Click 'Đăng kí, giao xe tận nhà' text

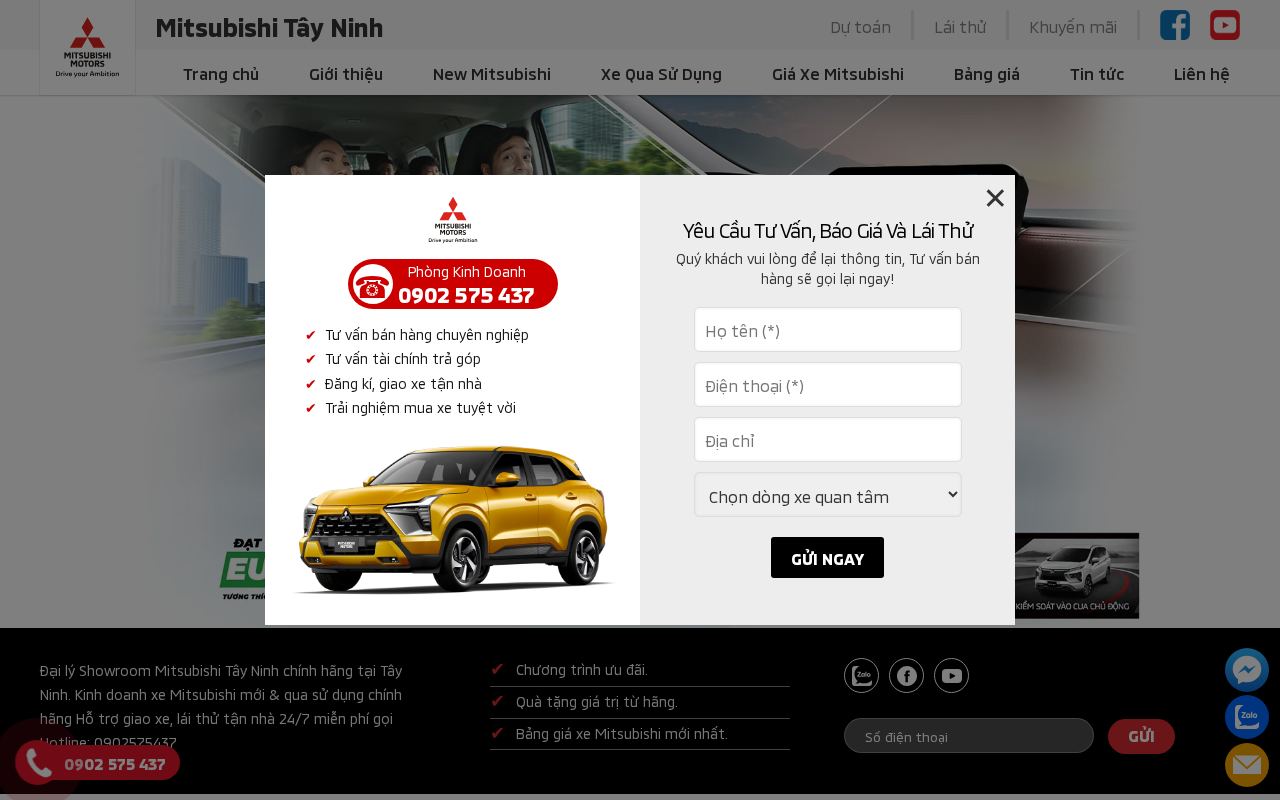404,384
